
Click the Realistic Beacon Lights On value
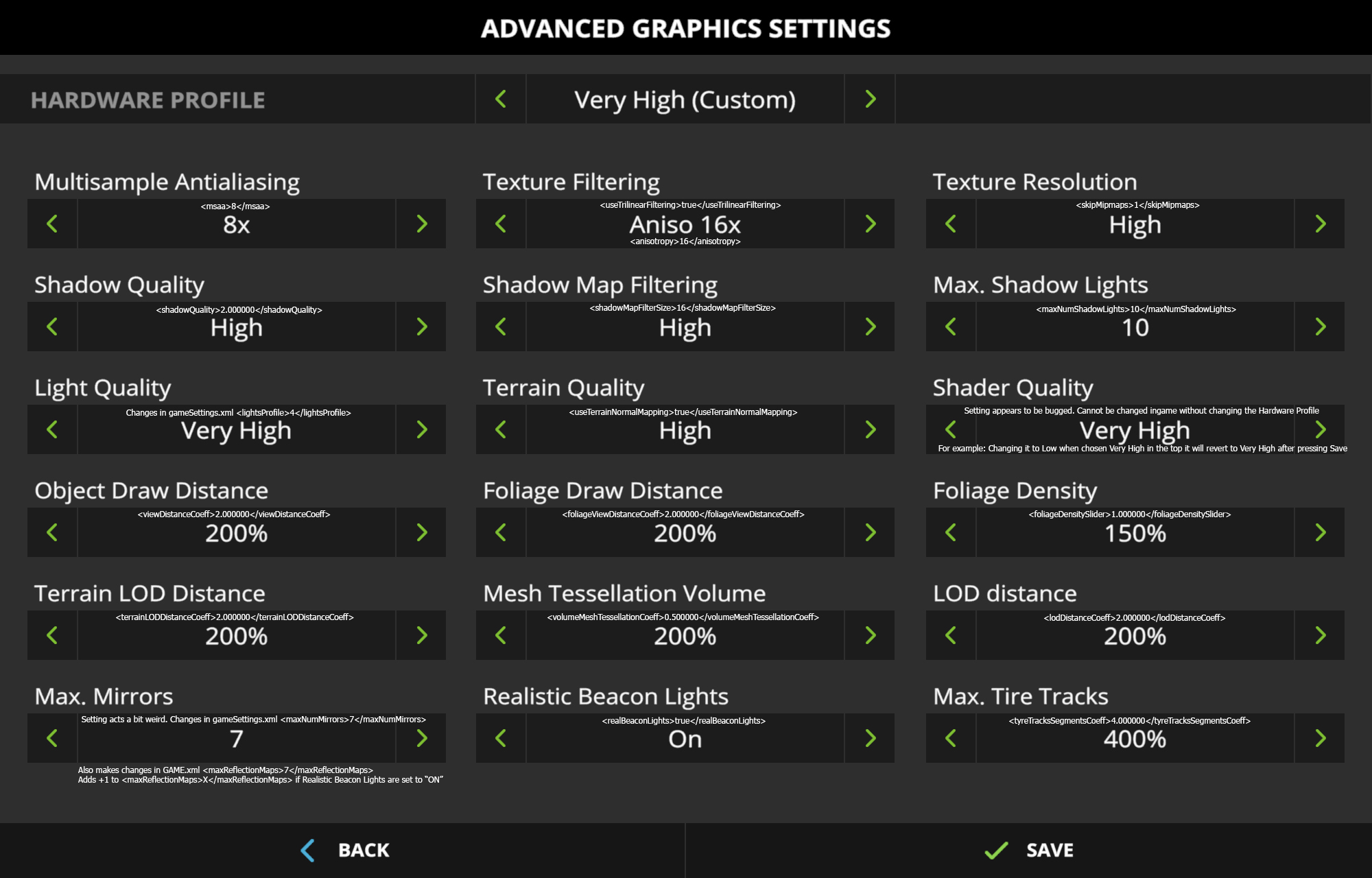point(685,738)
